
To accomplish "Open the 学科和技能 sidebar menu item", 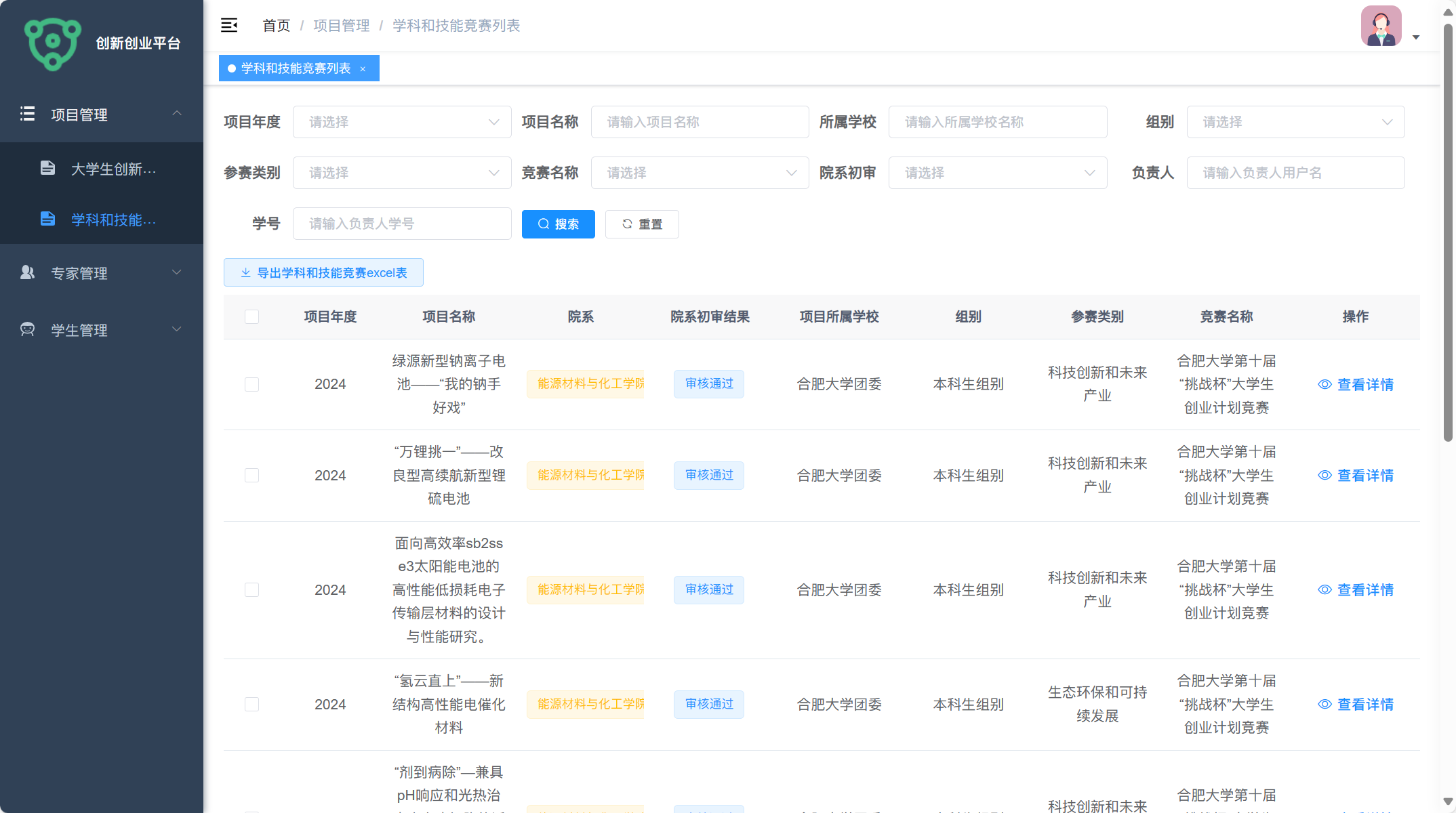I will pos(113,220).
